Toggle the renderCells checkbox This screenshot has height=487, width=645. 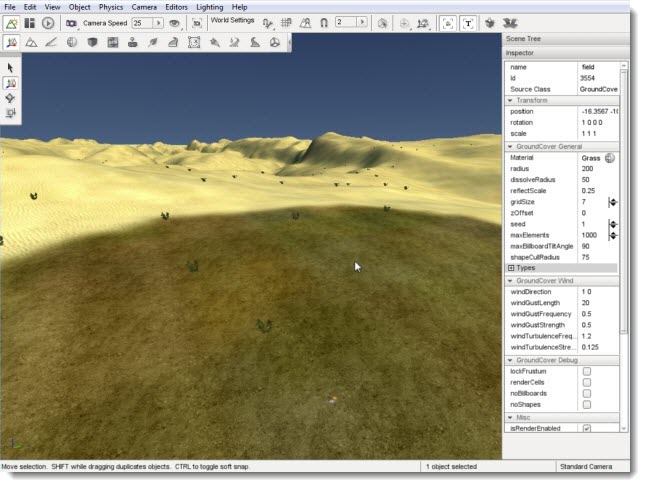(587, 382)
